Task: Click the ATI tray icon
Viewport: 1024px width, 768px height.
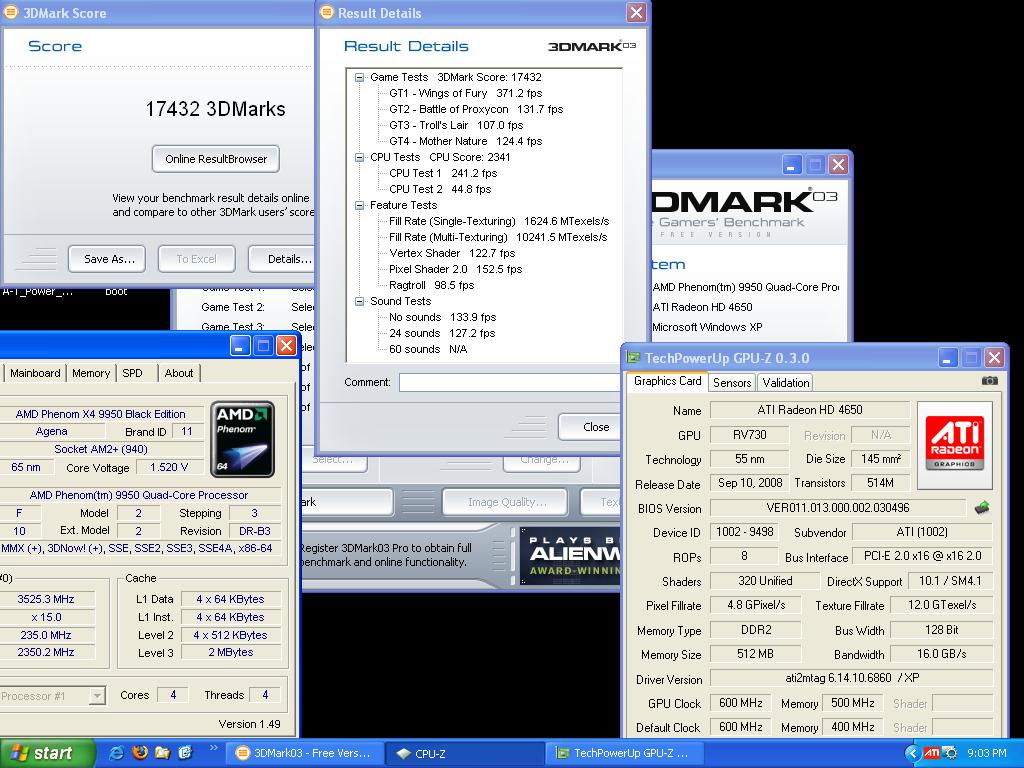Action: pos(932,754)
